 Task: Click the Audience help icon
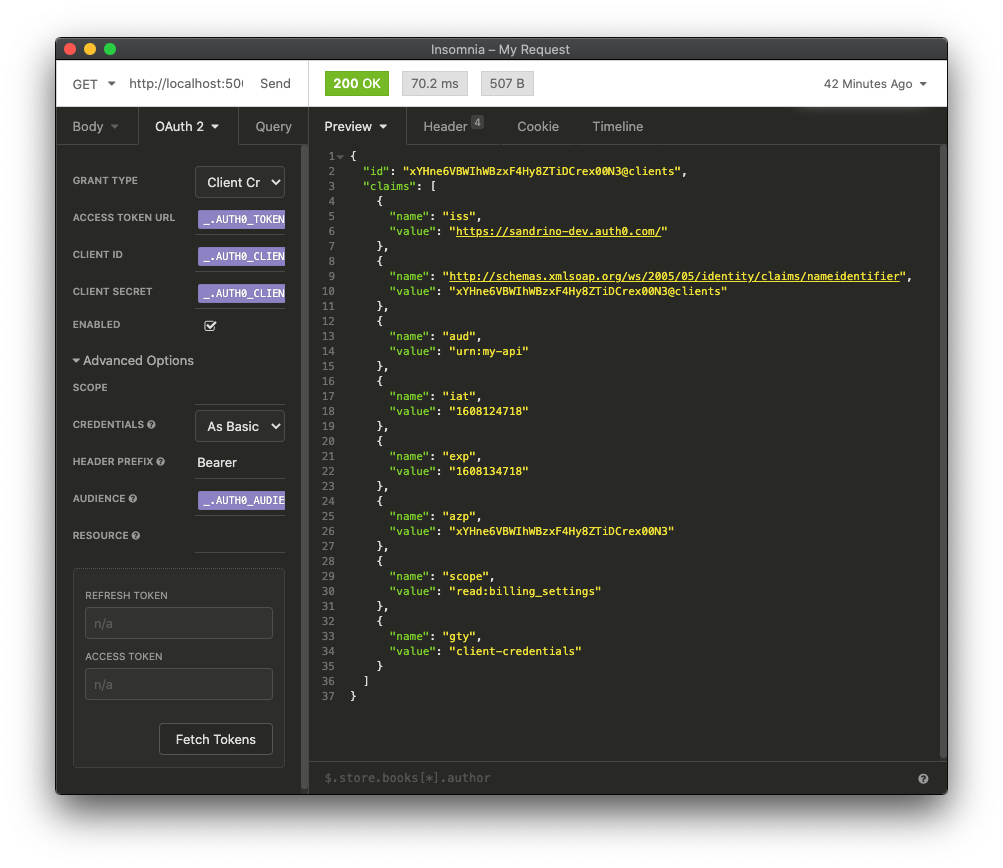(133, 499)
